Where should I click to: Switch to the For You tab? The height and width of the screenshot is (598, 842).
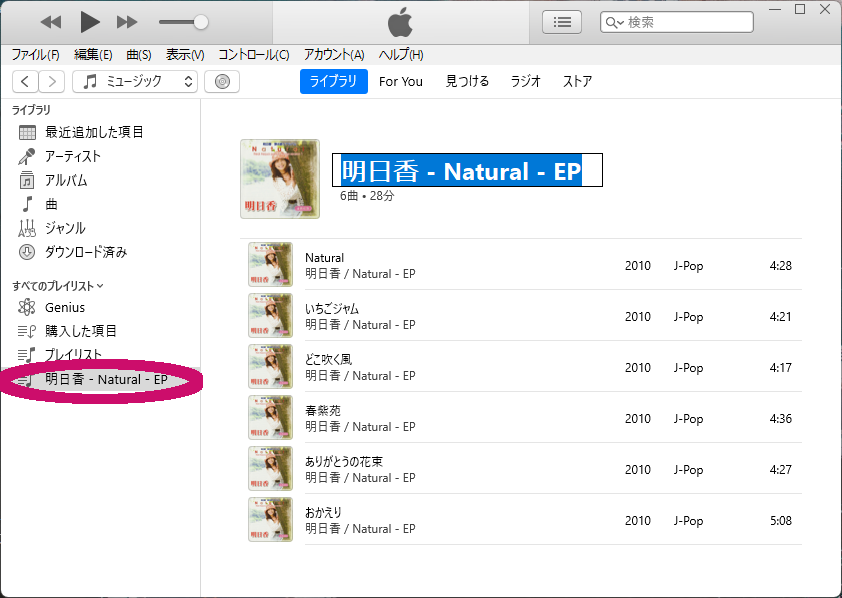(401, 82)
